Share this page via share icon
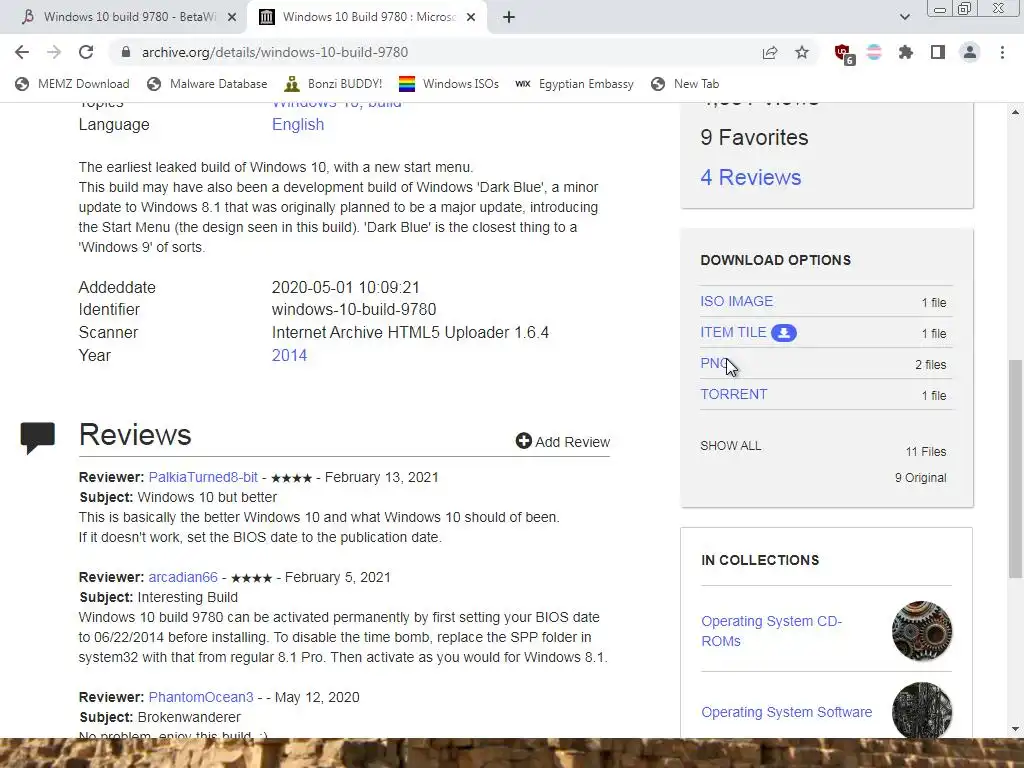Screen dimensions: 1024x768 (770, 52)
